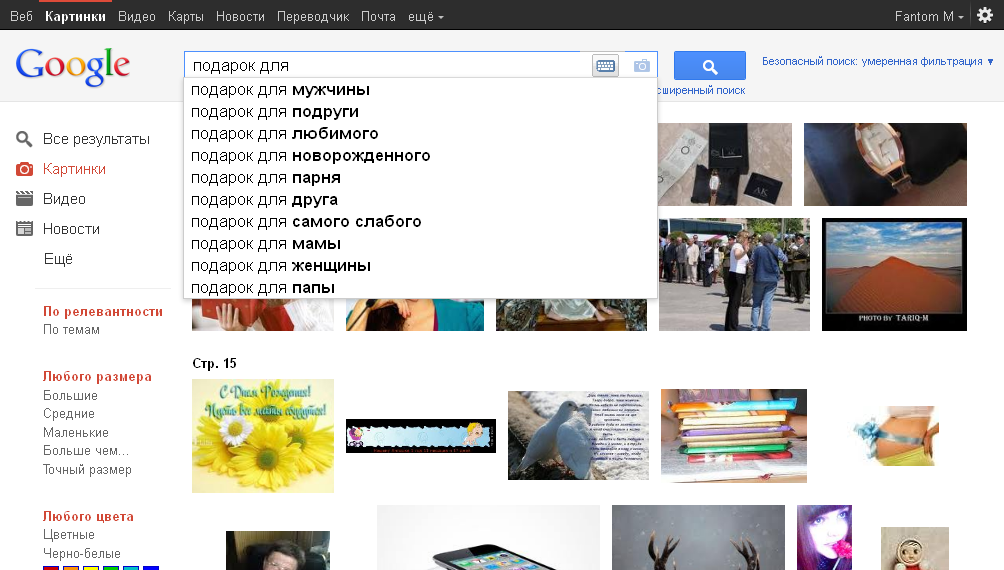The image size is (1004, 570).
Task: Open the settings gear icon
Action: [x=985, y=15]
